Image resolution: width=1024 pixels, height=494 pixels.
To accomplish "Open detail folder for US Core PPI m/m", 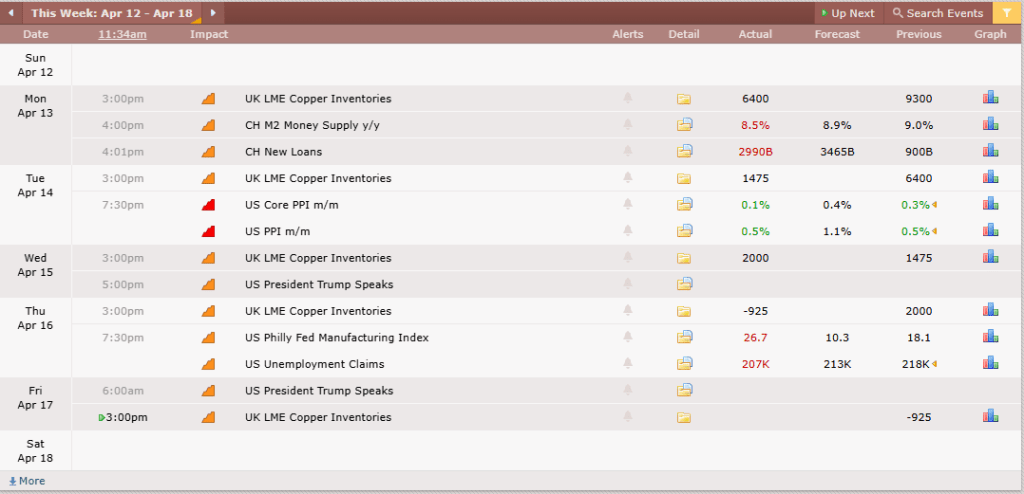I will (x=684, y=205).
